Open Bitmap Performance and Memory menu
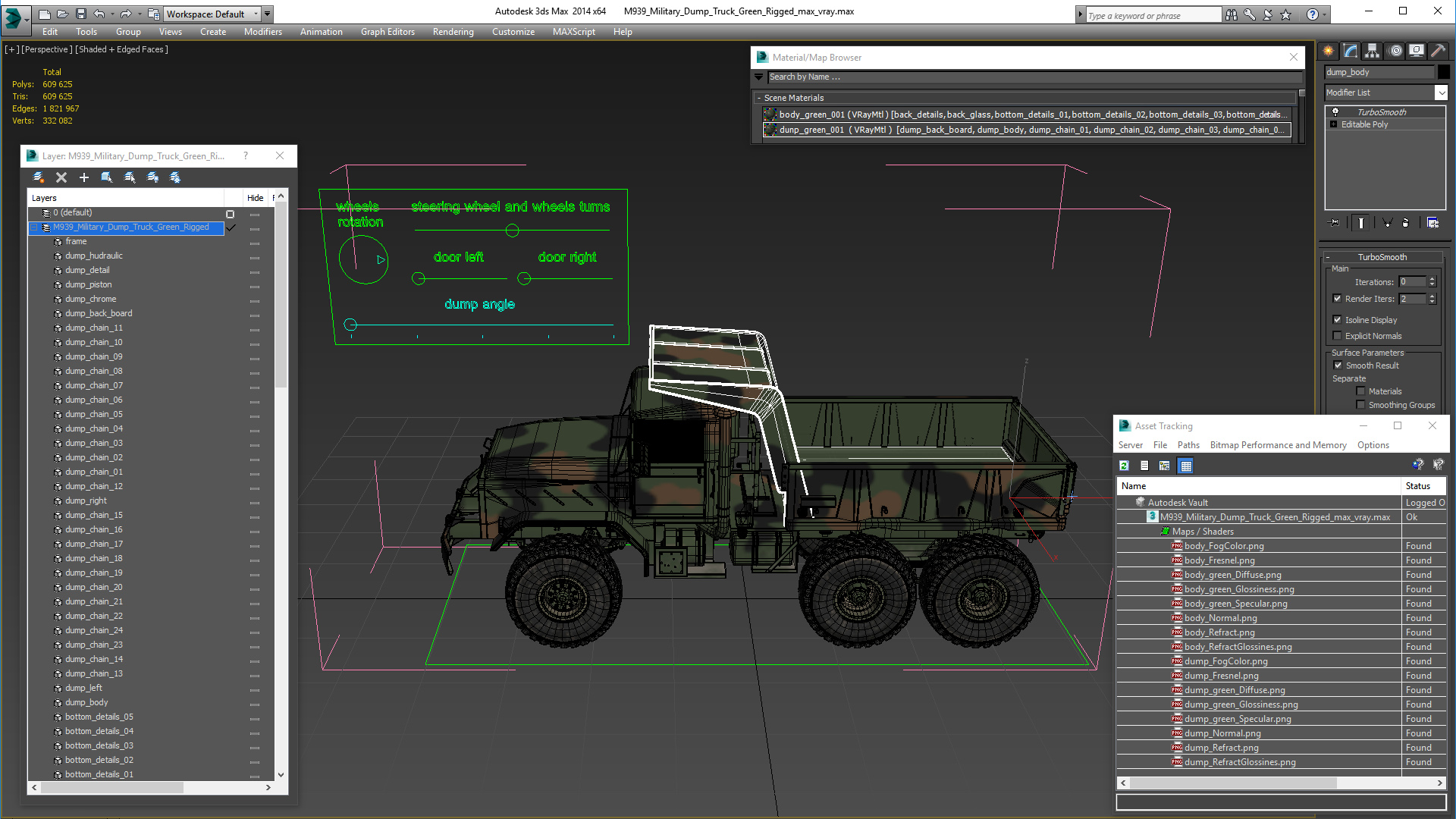 coord(1278,445)
